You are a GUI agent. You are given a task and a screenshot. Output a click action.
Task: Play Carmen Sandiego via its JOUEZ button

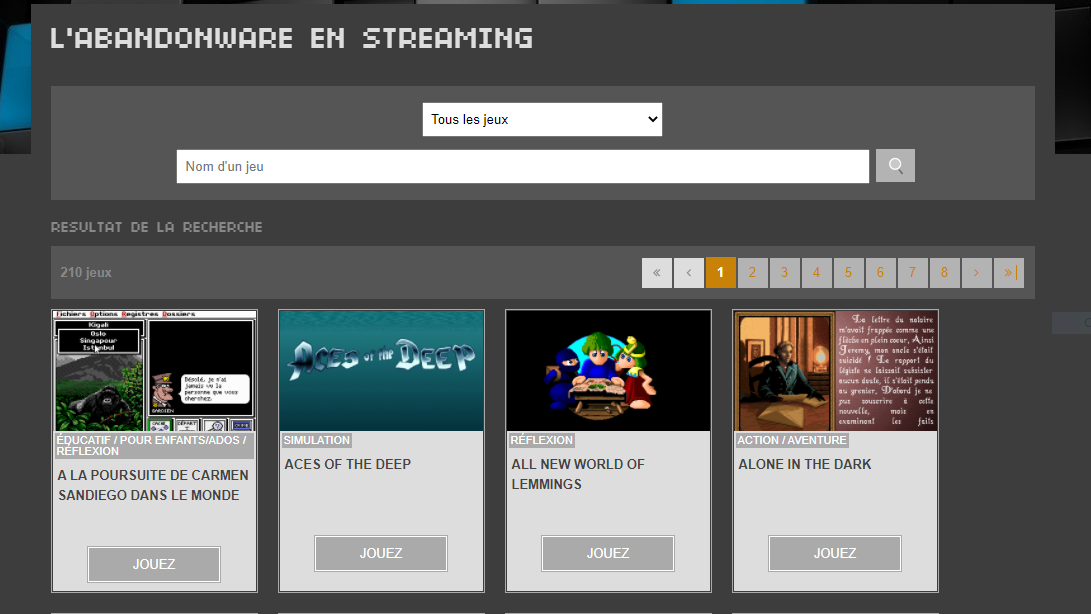[x=154, y=564]
